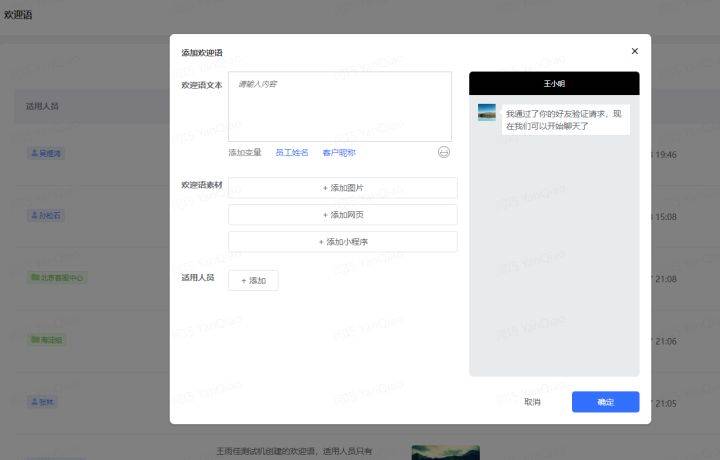Viewport: 720px width, 460px height.
Task: Click the 添加小程序 button
Action: (x=343, y=241)
